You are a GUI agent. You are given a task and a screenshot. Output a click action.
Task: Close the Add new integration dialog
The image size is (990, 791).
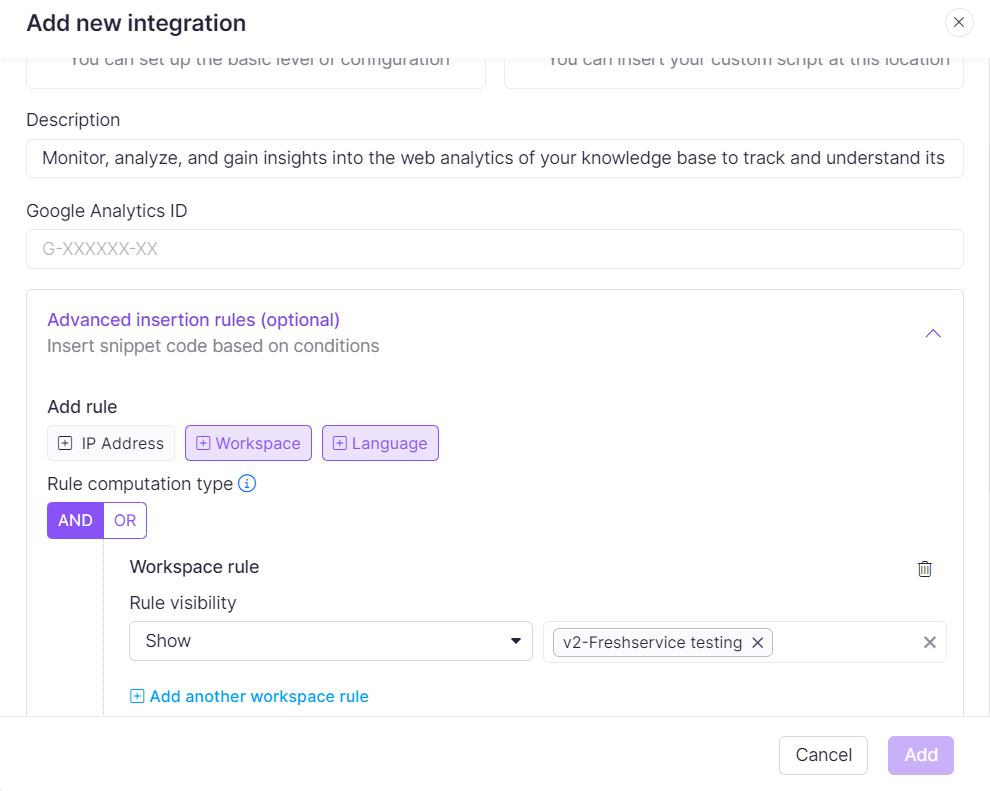(x=959, y=22)
